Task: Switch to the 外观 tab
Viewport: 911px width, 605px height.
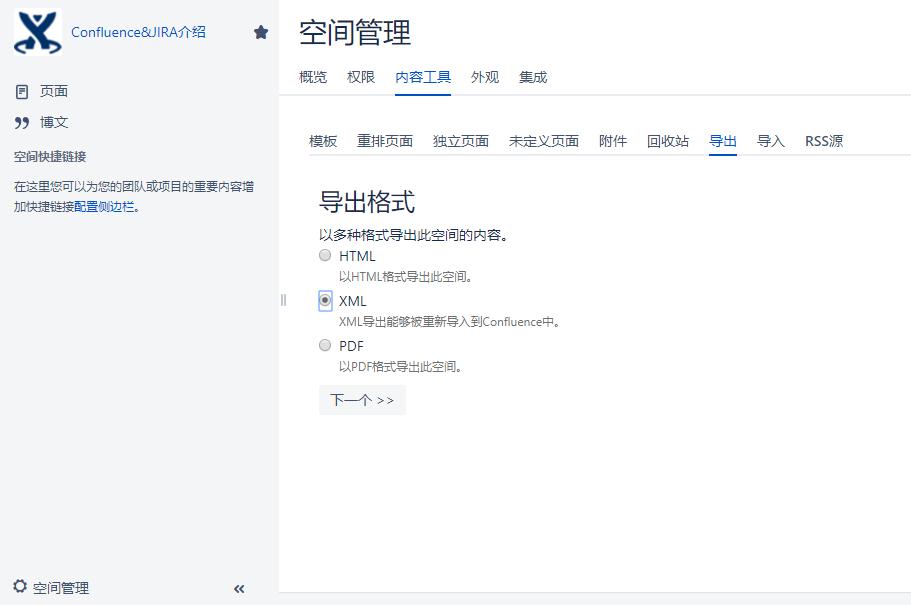Action: coord(485,77)
